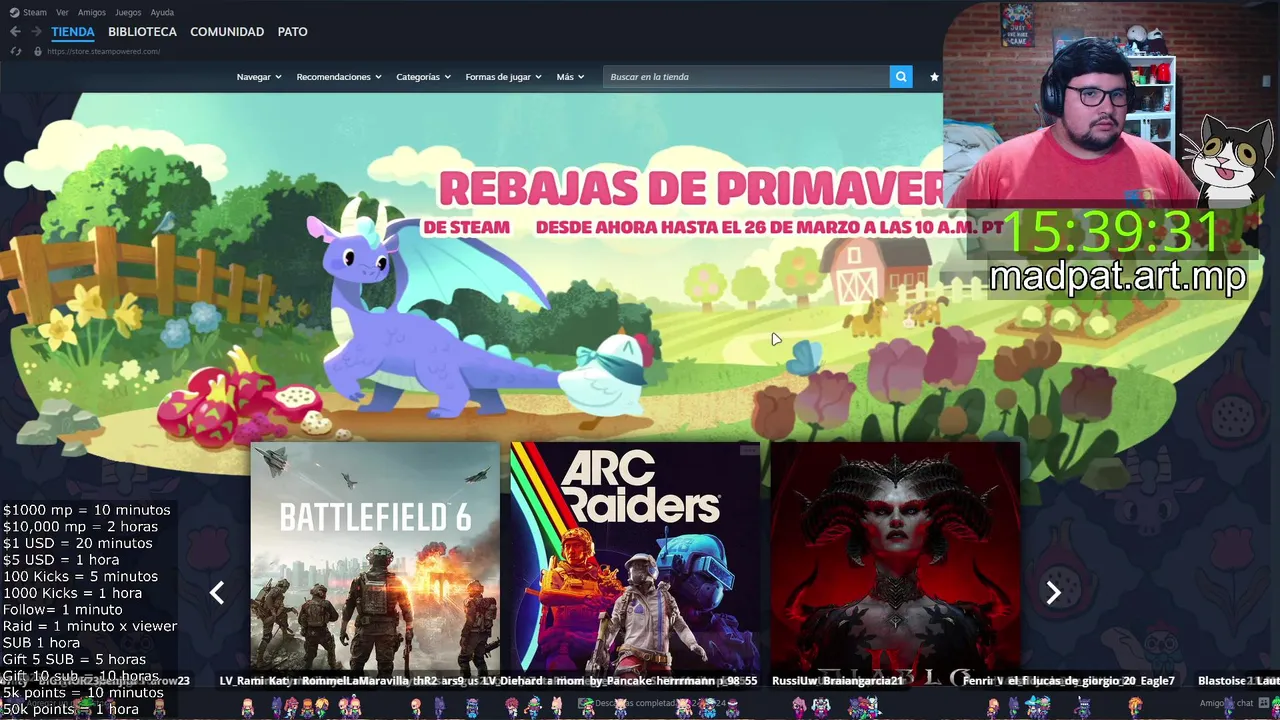Screen dimensions: 1280x720
Task: Click the blue search magnifier button
Action: [901, 77]
